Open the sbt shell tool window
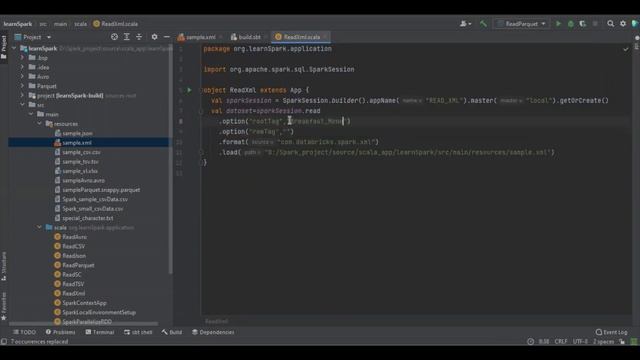 138,332
